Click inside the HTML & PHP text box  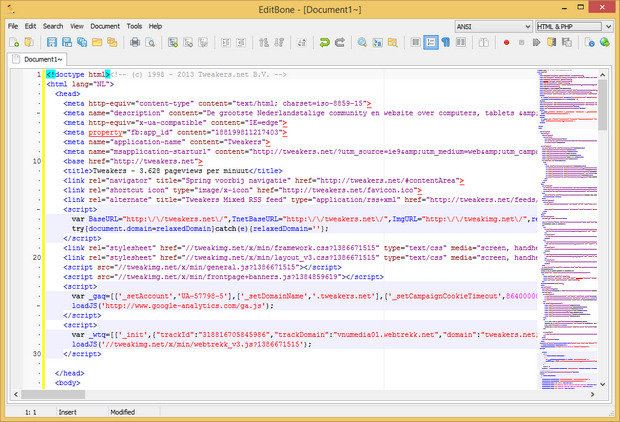click(x=569, y=26)
